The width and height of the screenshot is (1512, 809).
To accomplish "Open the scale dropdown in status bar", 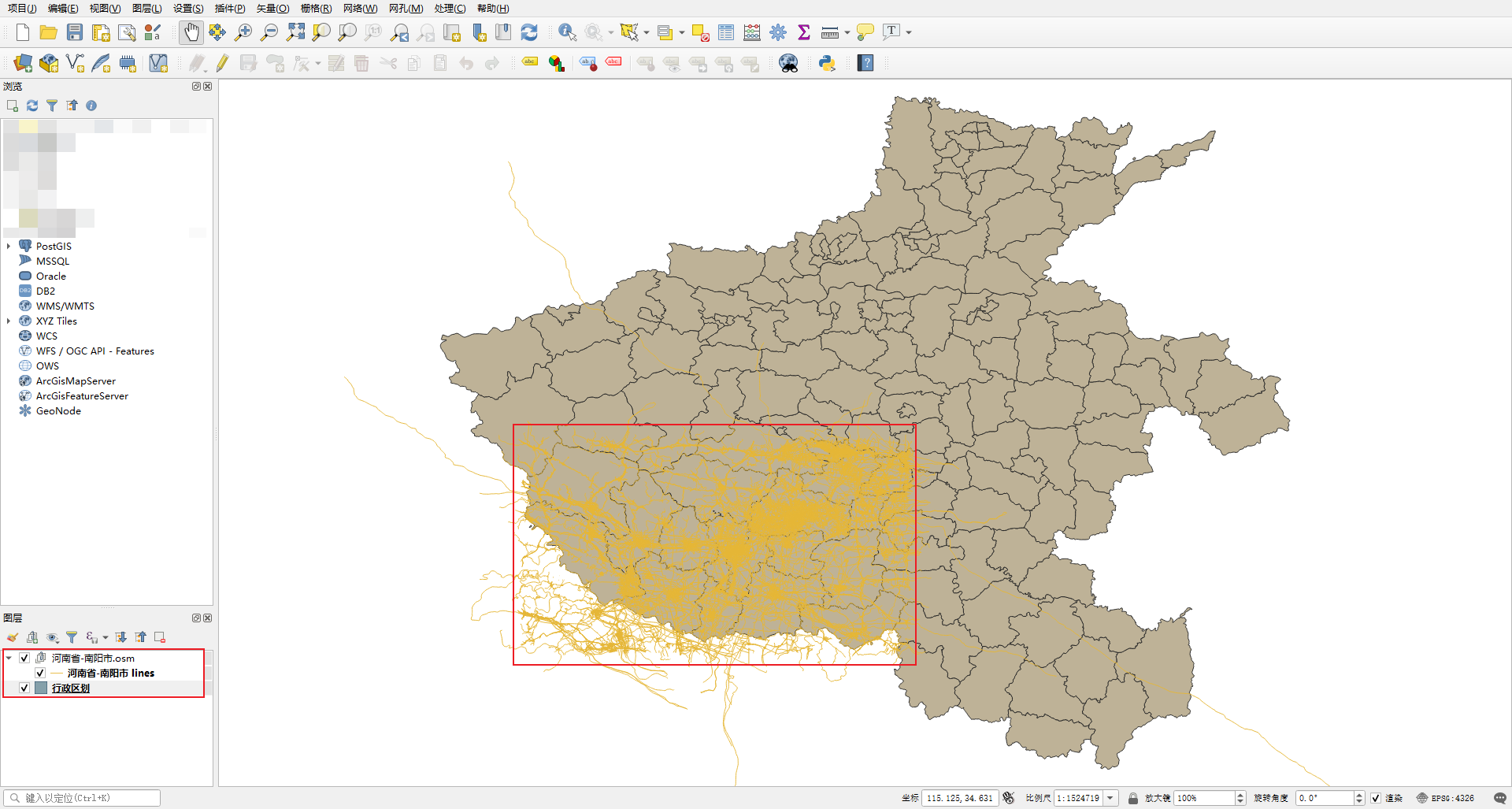I will (1110, 798).
